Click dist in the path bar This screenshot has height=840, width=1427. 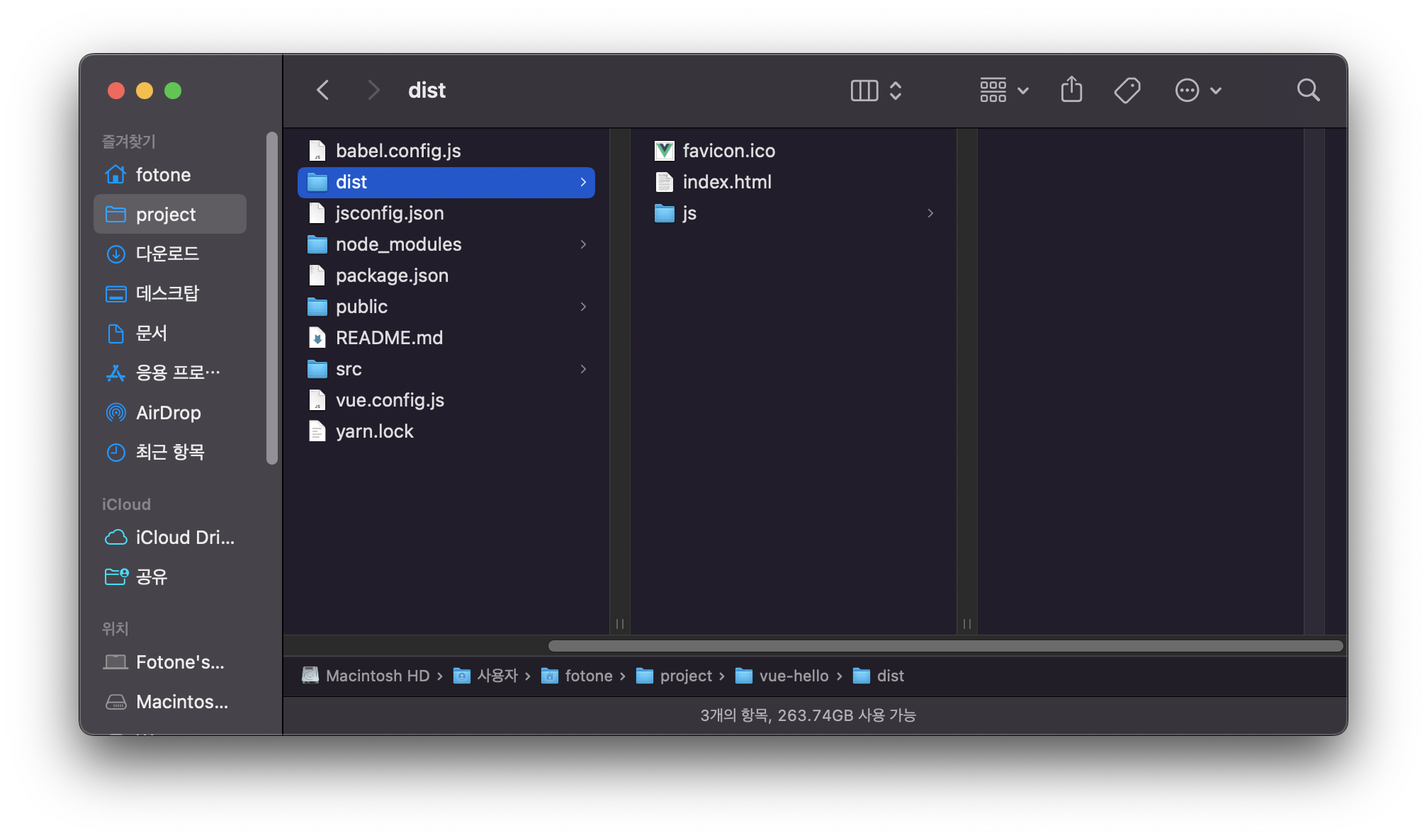(x=879, y=676)
